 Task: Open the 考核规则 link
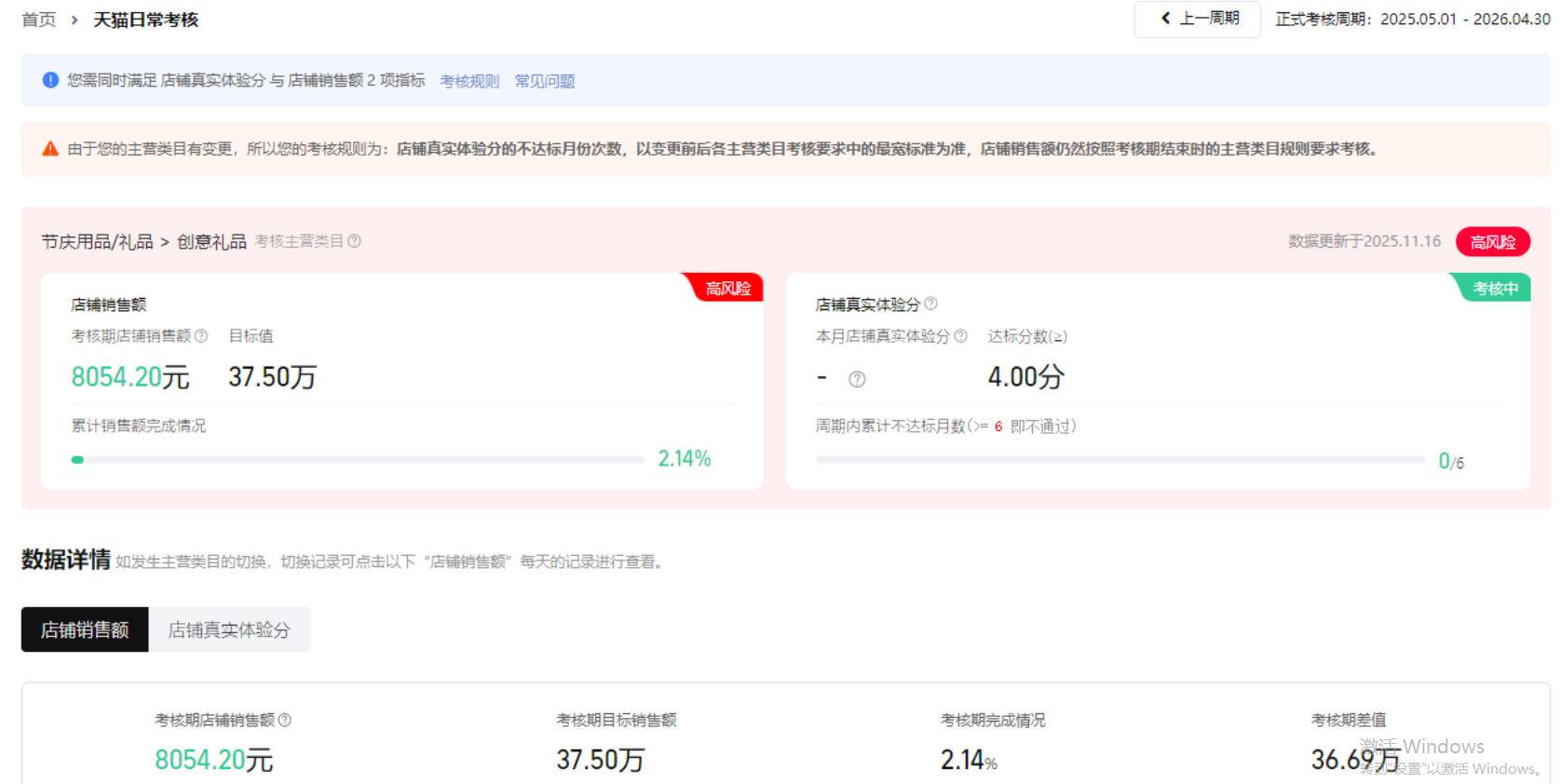[x=469, y=81]
